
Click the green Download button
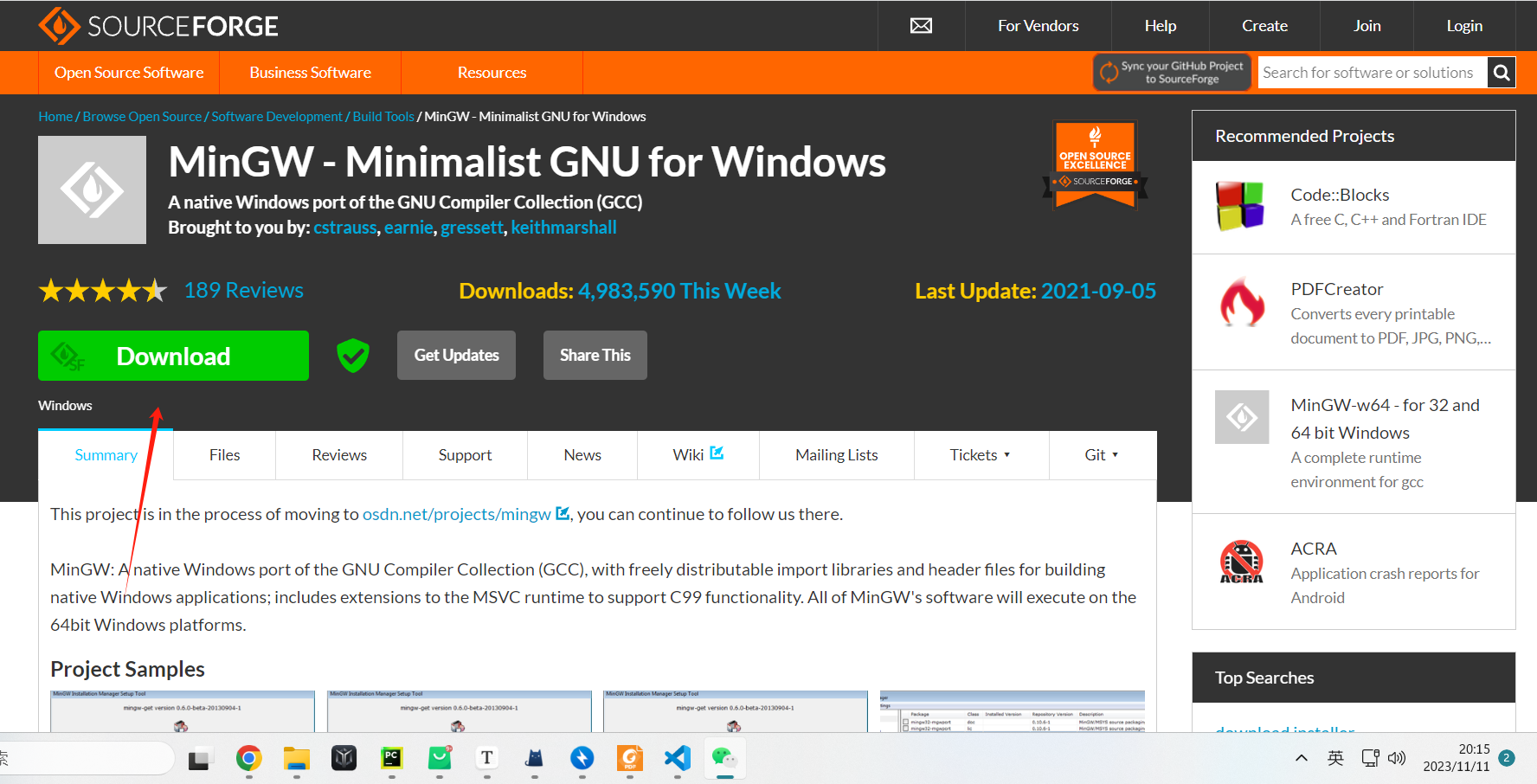pyautogui.click(x=173, y=356)
